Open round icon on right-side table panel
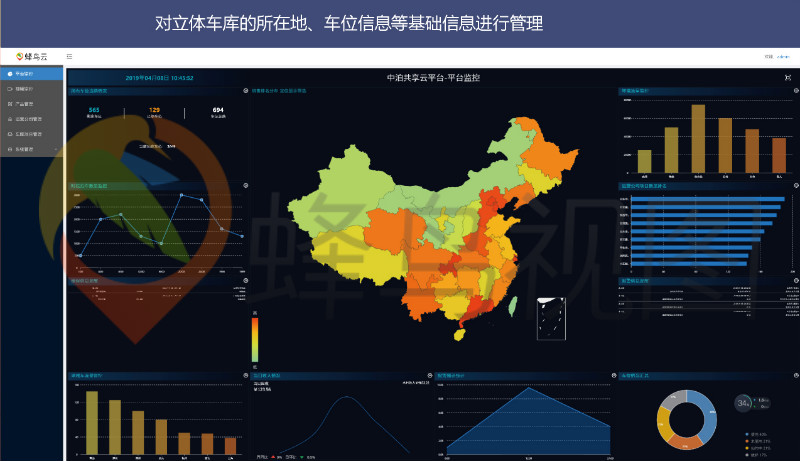Image resolution: width=800 pixels, height=461 pixels. point(796,280)
